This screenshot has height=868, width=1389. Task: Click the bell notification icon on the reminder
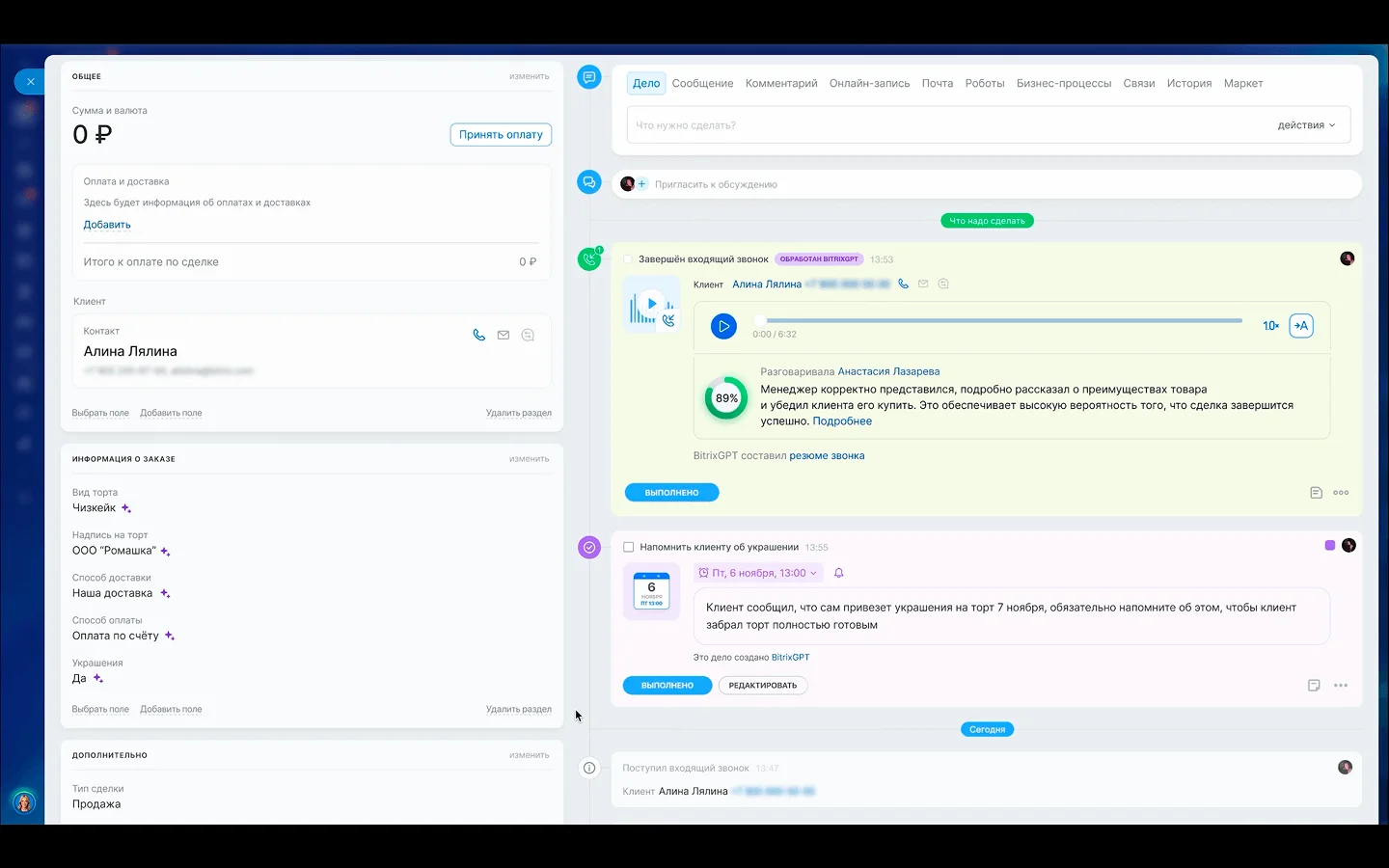[x=839, y=573]
